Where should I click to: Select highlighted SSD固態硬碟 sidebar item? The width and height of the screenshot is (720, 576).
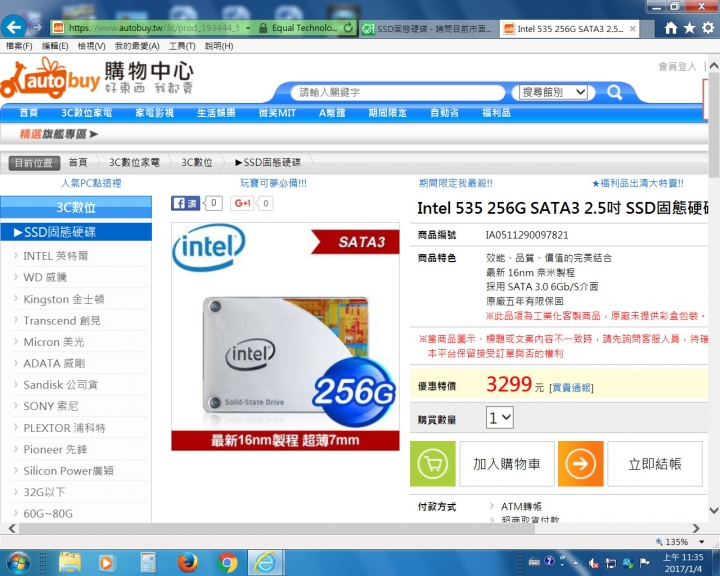(x=76, y=232)
